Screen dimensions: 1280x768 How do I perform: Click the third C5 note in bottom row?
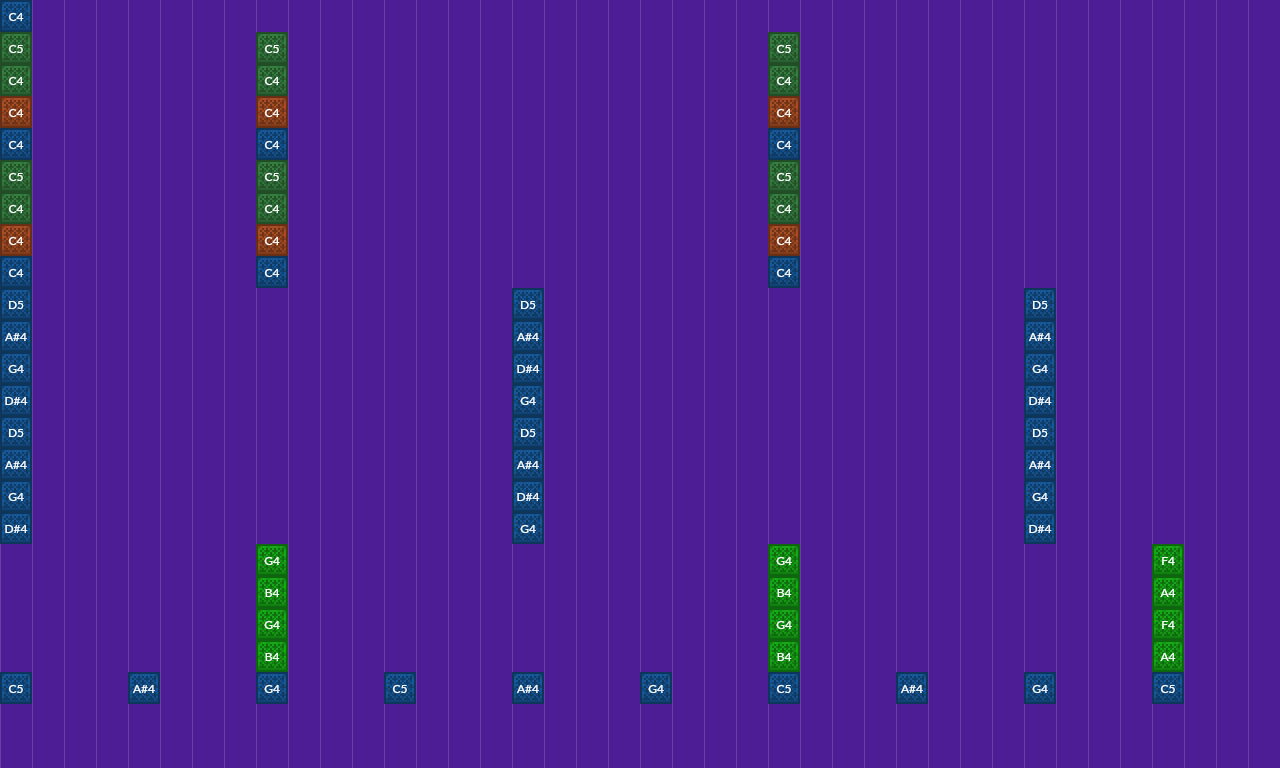[783, 689]
